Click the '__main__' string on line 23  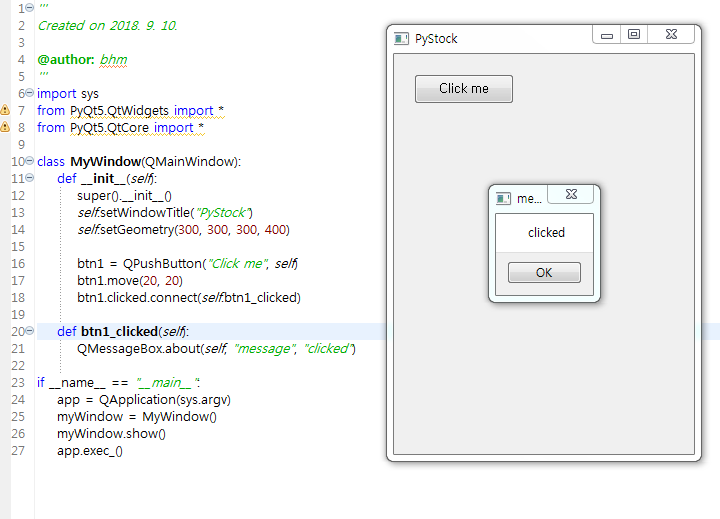point(168,383)
